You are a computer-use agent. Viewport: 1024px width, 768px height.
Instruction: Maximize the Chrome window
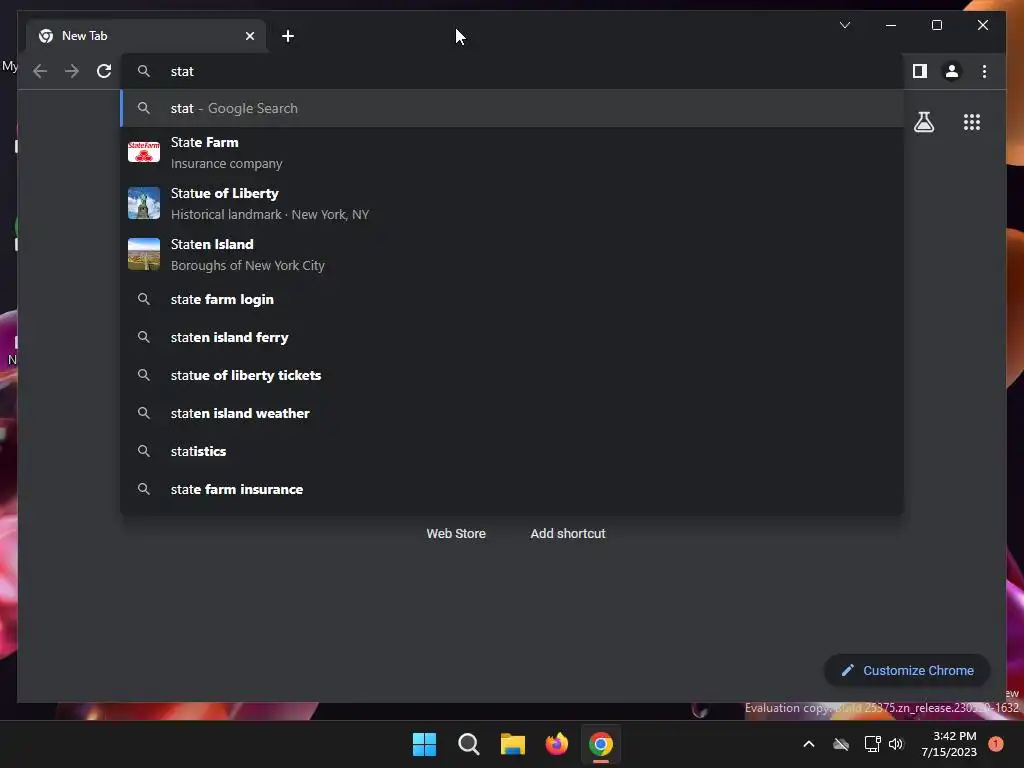tap(936, 25)
